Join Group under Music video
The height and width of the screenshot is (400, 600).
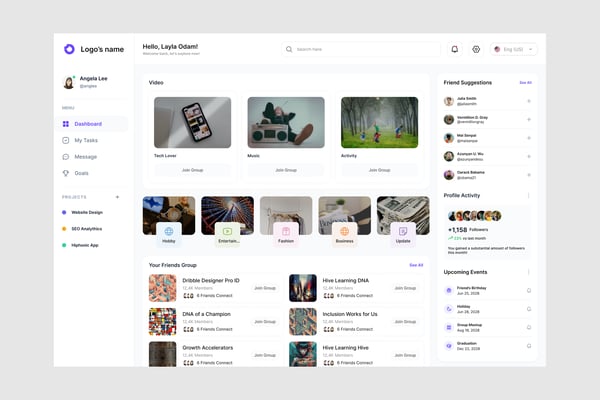coord(286,170)
